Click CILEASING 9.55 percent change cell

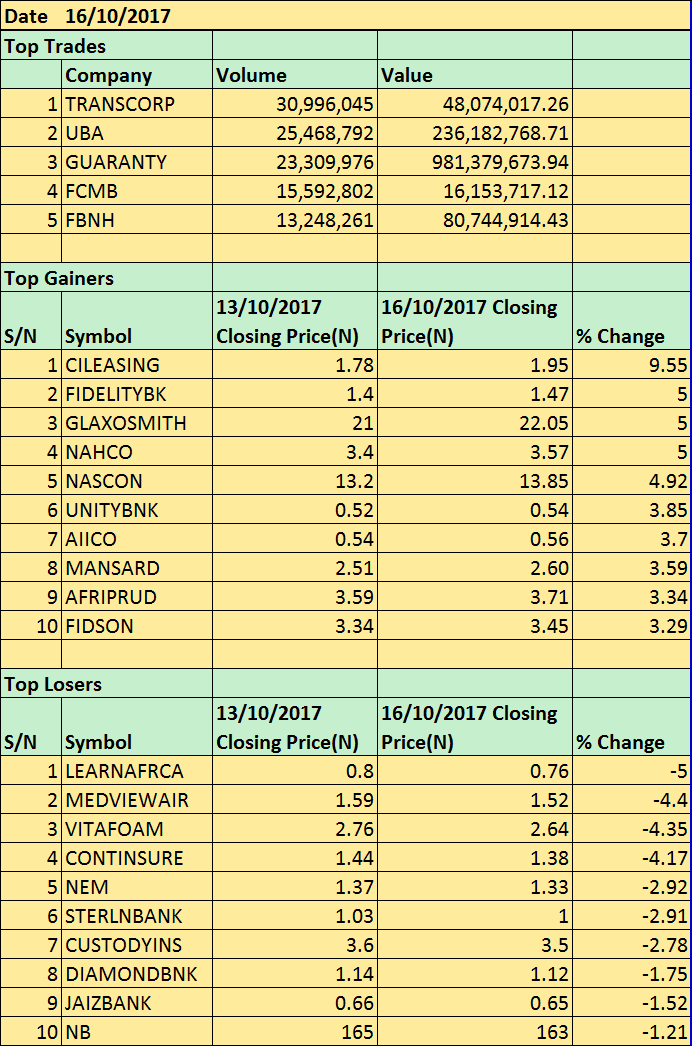632,365
